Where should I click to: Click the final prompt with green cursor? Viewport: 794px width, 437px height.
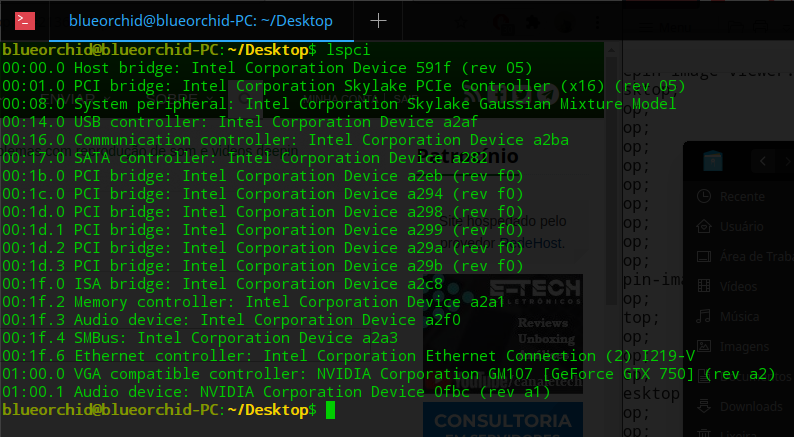168,410
